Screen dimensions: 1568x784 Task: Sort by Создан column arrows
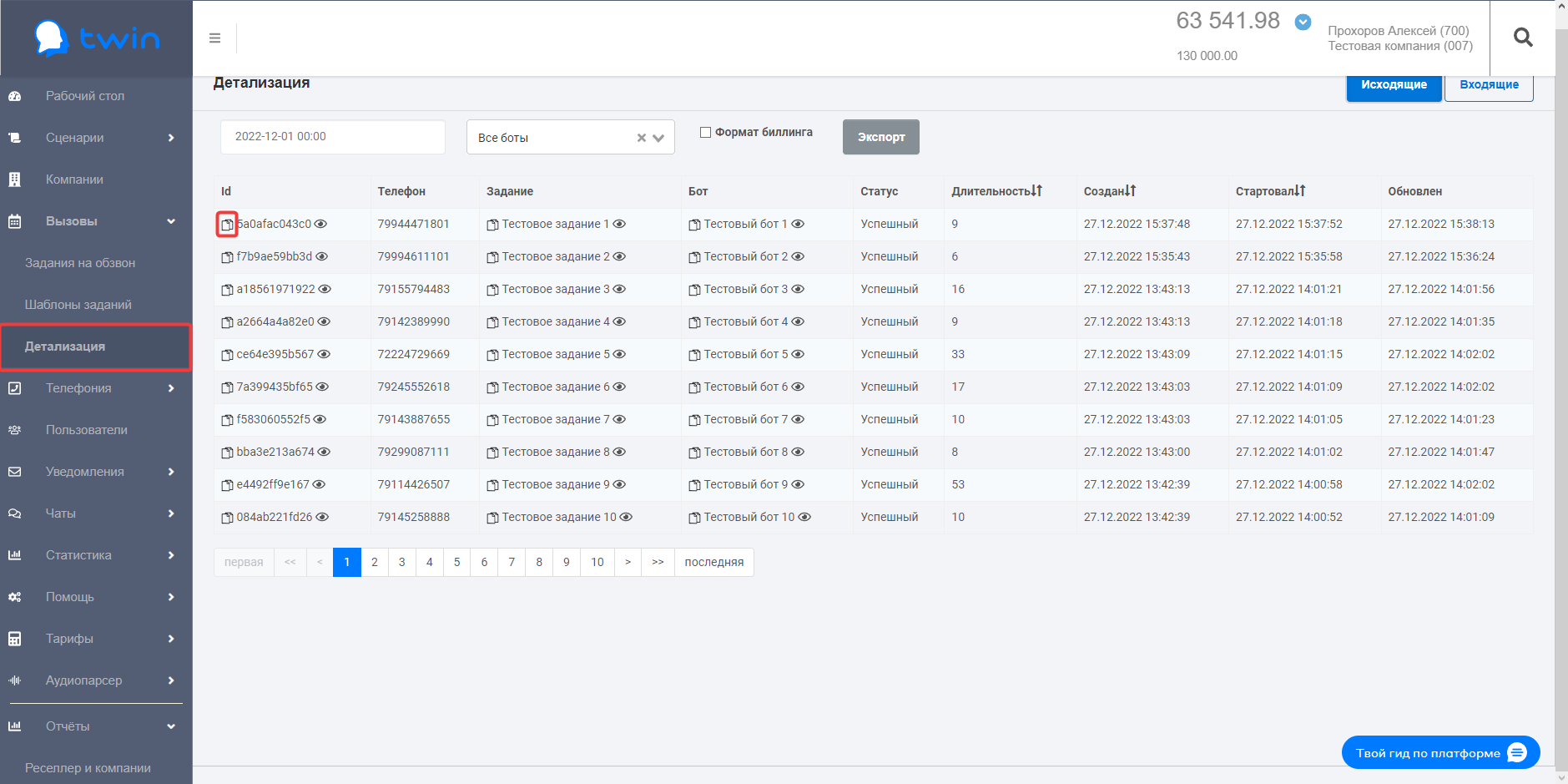1130,191
